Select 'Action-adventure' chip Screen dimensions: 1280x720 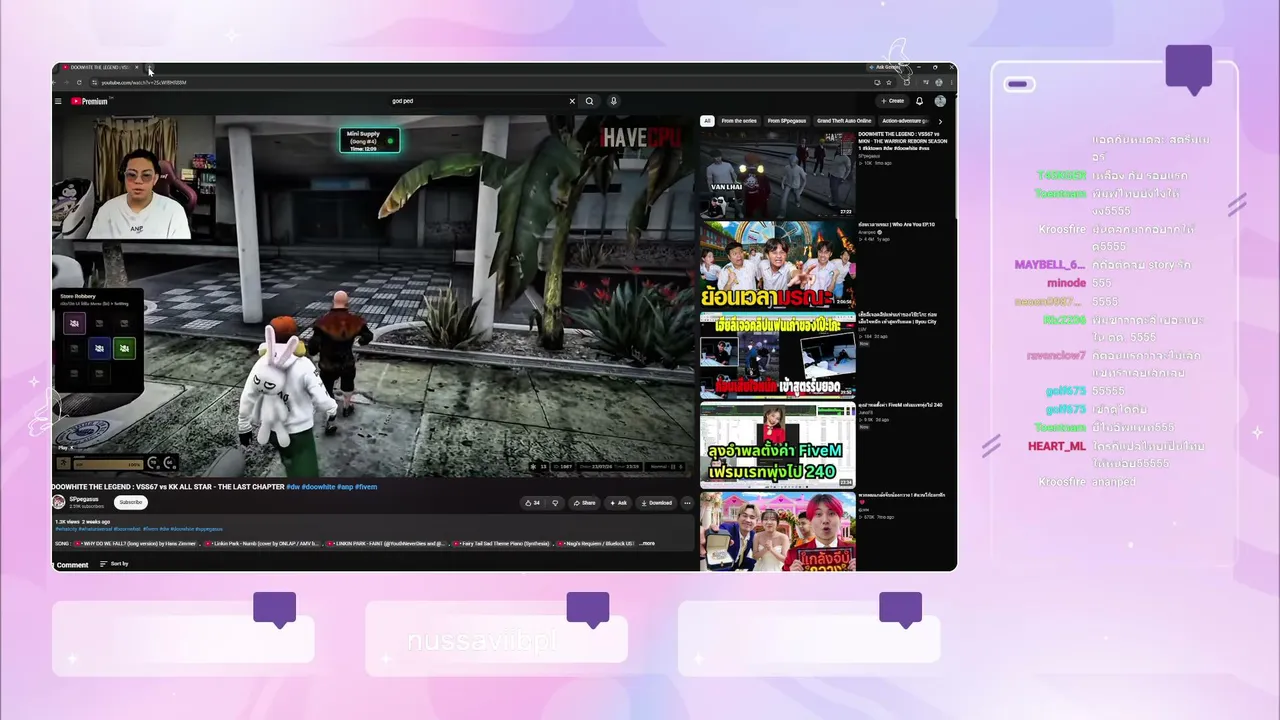903,121
